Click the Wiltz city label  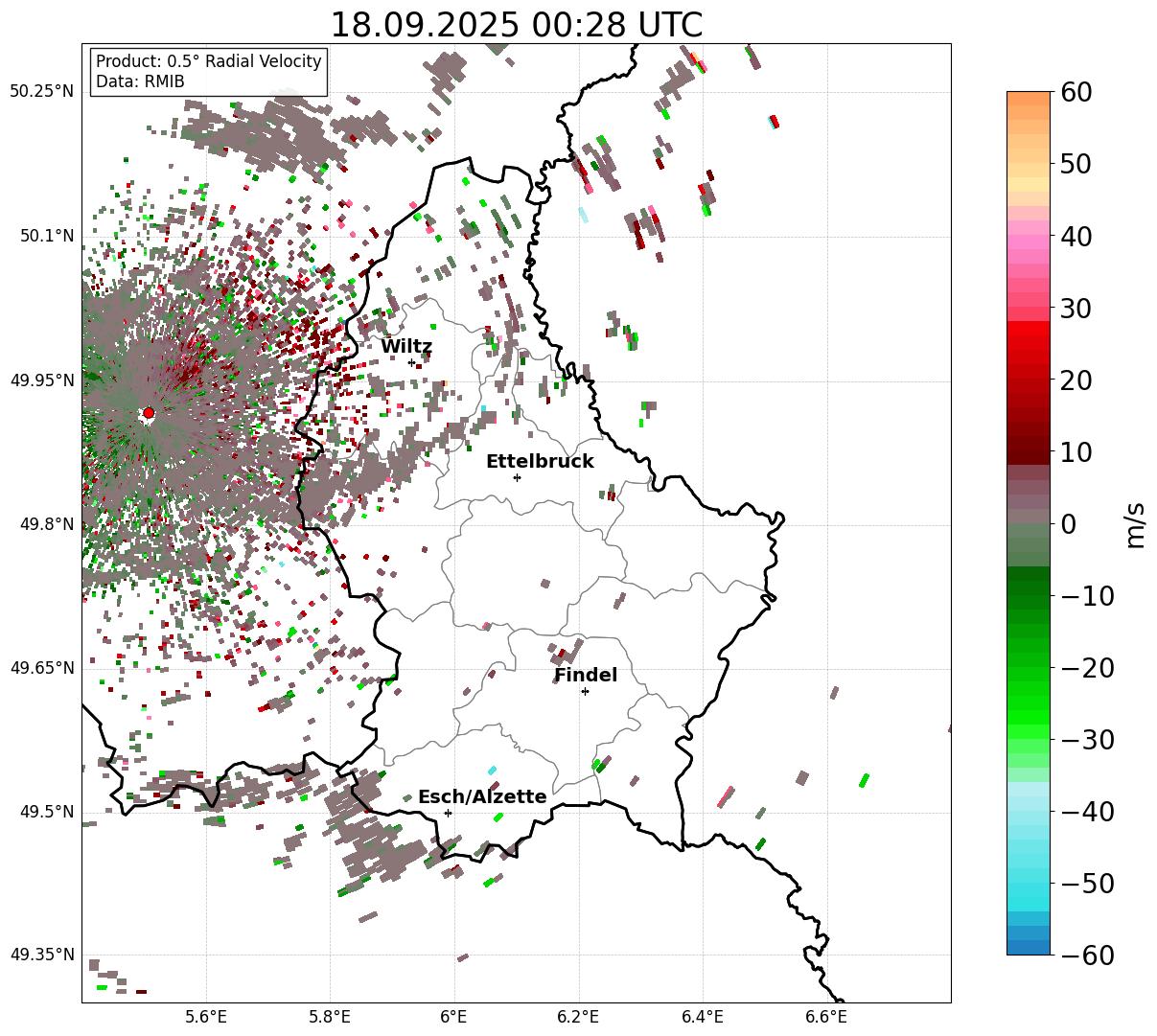[x=406, y=347]
